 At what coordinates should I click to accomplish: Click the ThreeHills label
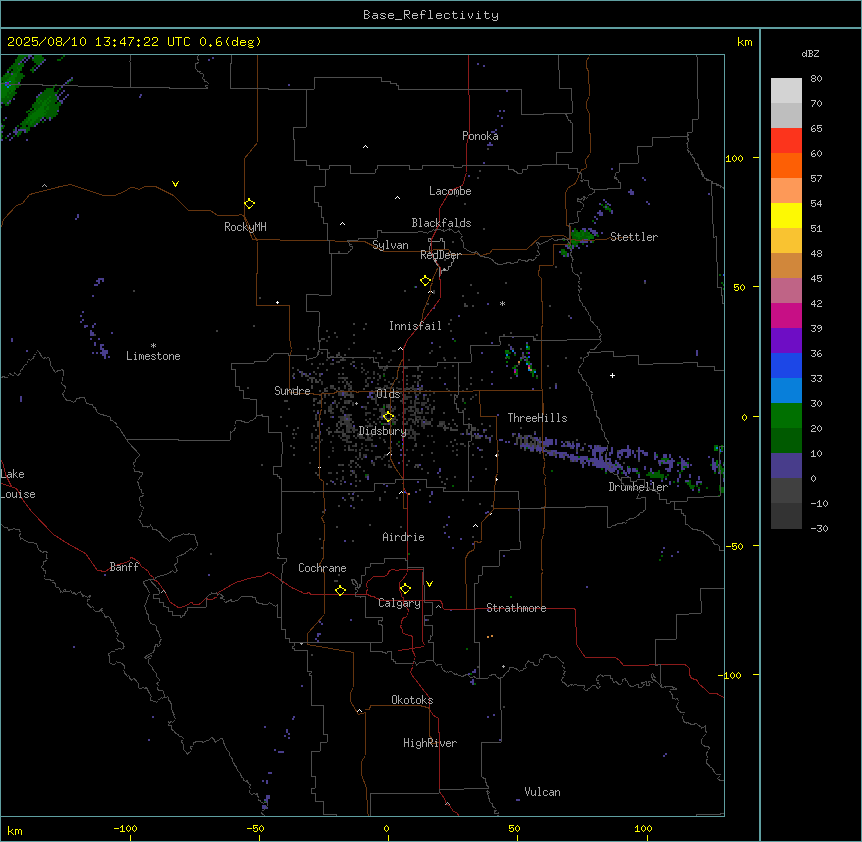coord(537,418)
